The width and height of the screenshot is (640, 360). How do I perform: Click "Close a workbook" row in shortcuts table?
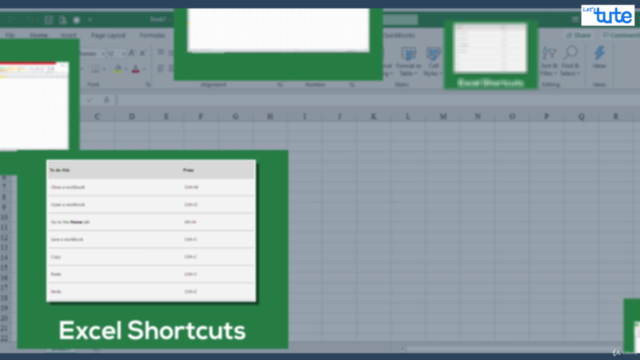(151, 187)
